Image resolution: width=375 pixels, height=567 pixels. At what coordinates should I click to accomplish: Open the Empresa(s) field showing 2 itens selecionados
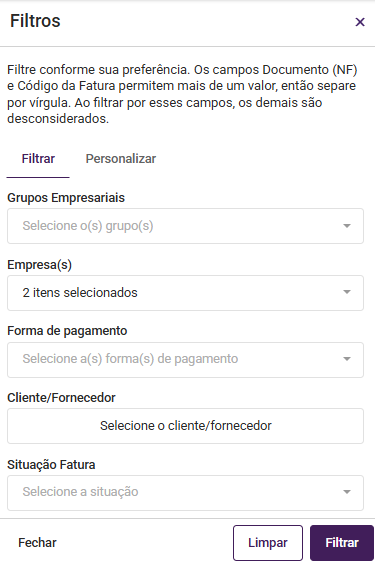tap(185, 293)
